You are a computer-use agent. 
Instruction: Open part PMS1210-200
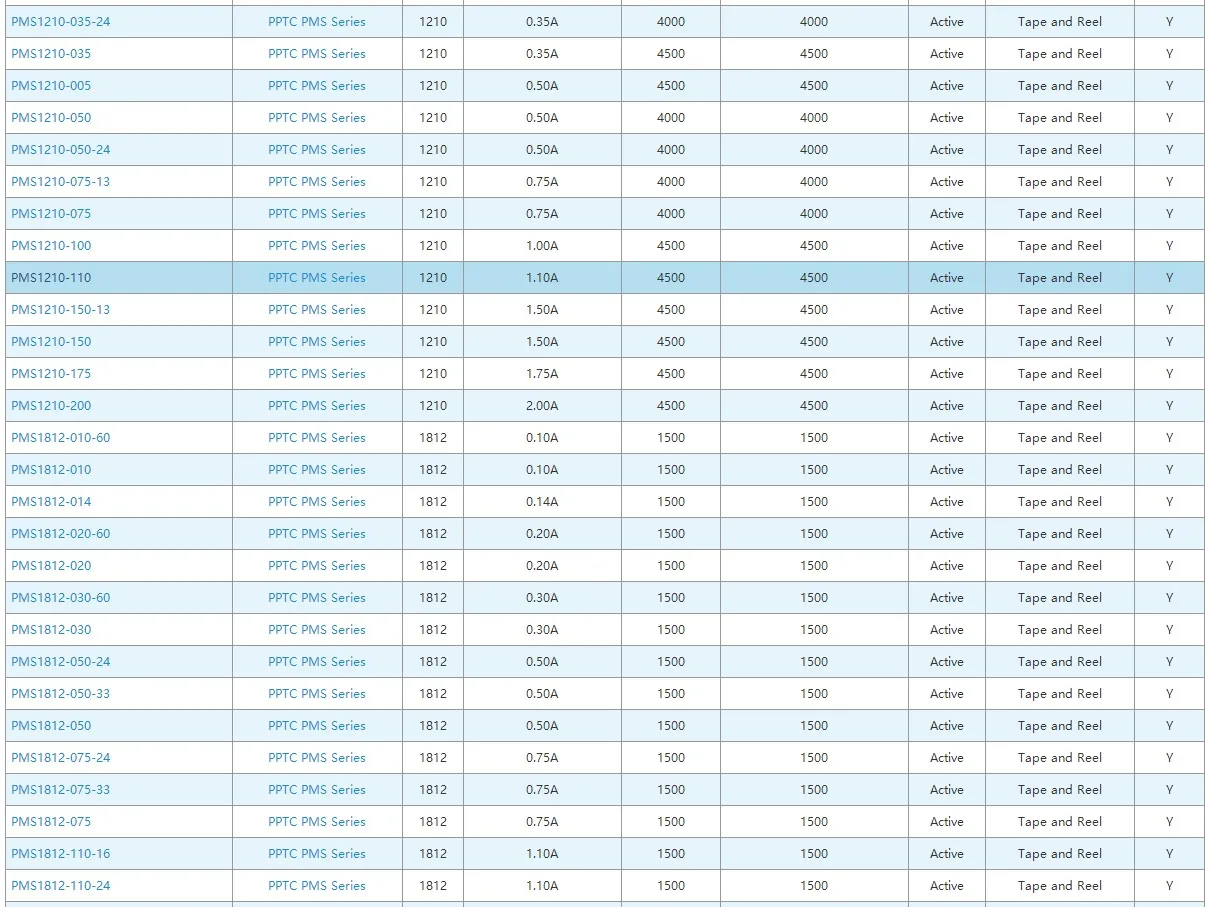51,406
